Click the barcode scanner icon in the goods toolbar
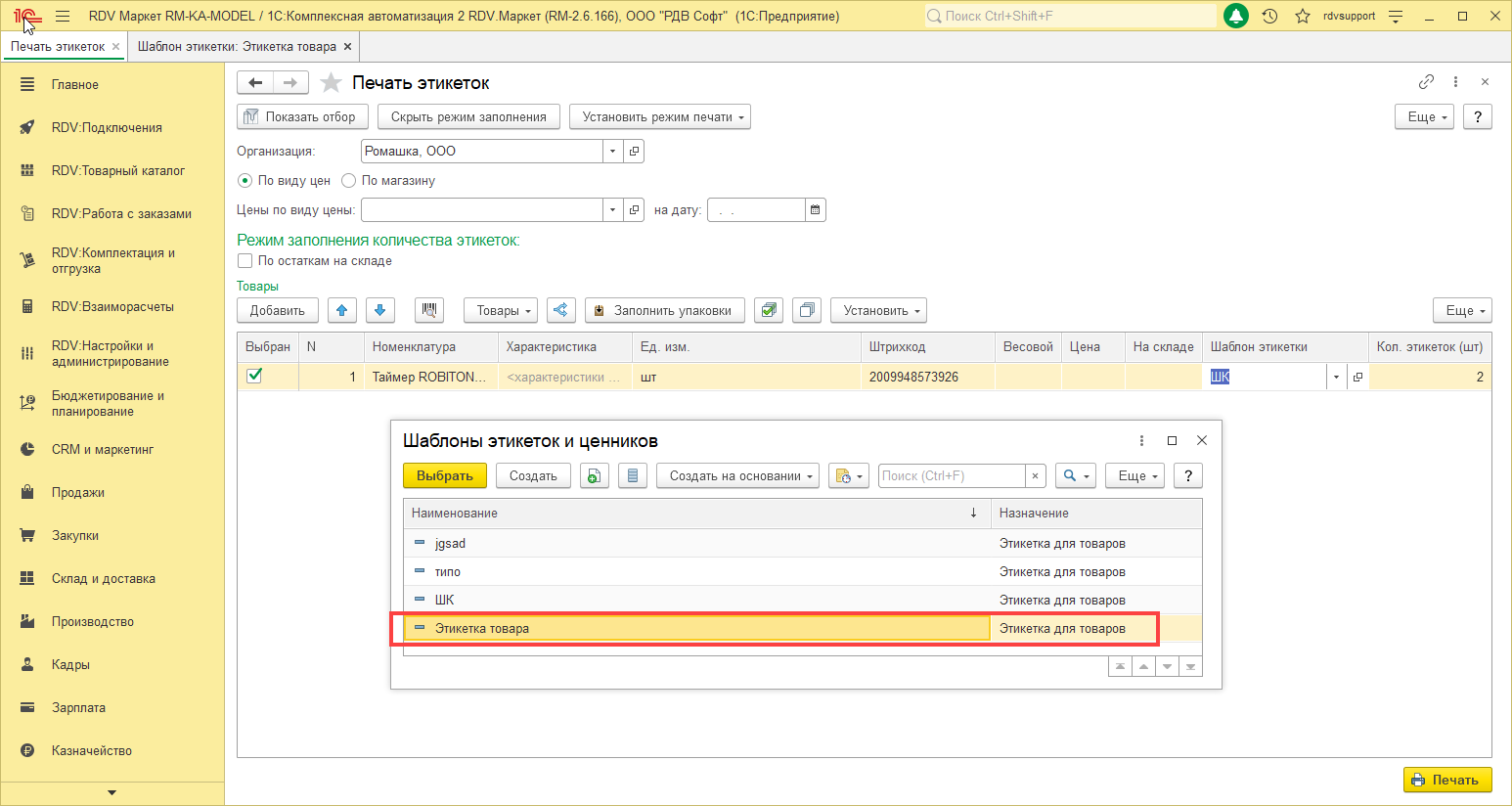 coord(428,310)
